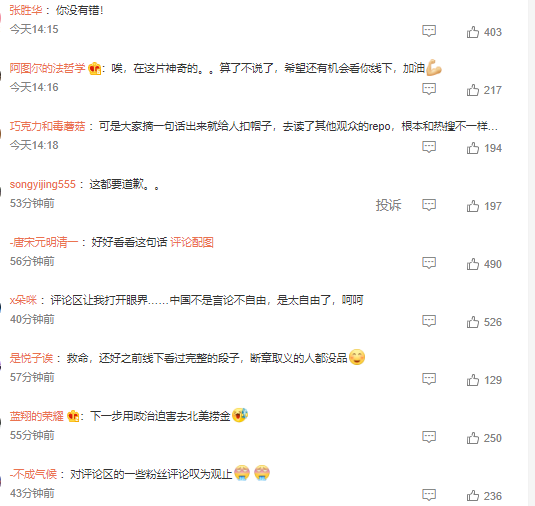Image resolution: width=535 pixels, height=506 pixels.
Task: Visit 张胜华's profile
Action: [x=26, y=10]
